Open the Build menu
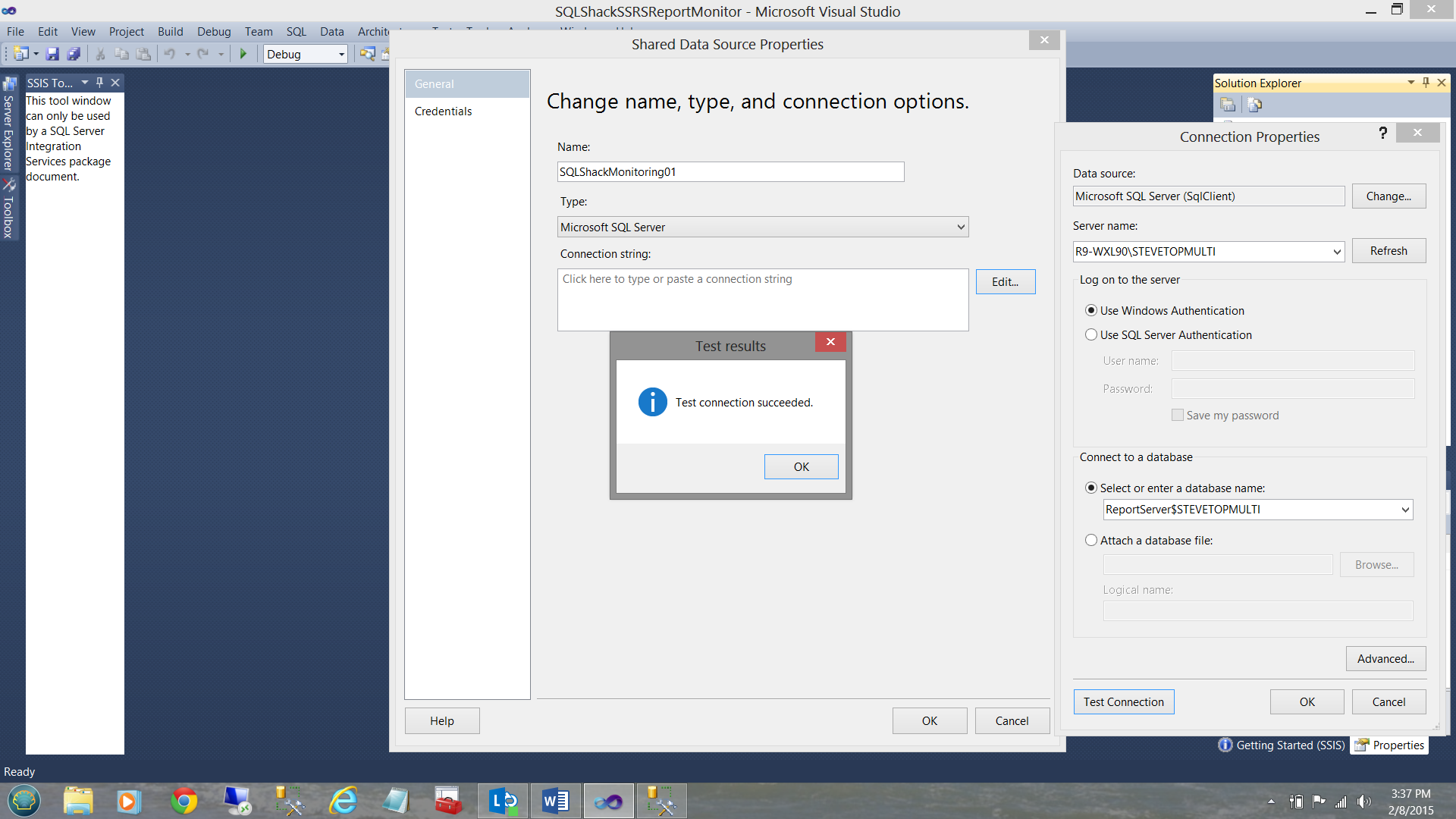Viewport: 1456px width, 819px height. 170,31
